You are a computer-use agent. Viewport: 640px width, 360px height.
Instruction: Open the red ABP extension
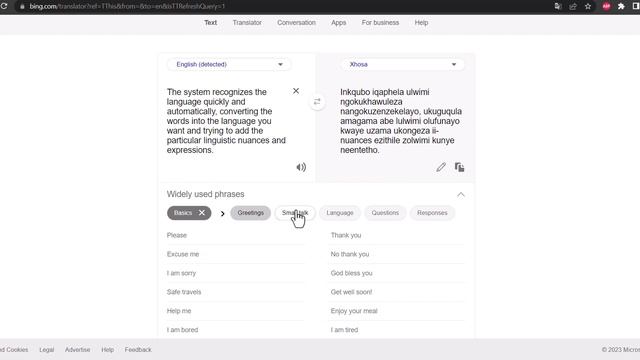click(606, 6)
